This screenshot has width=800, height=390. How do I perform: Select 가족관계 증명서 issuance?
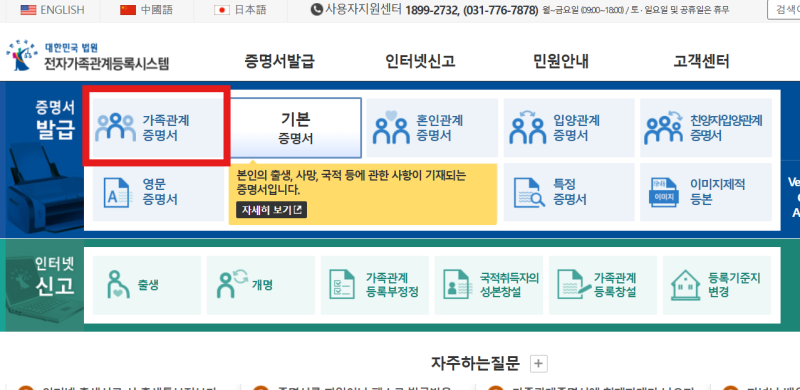click(x=158, y=128)
